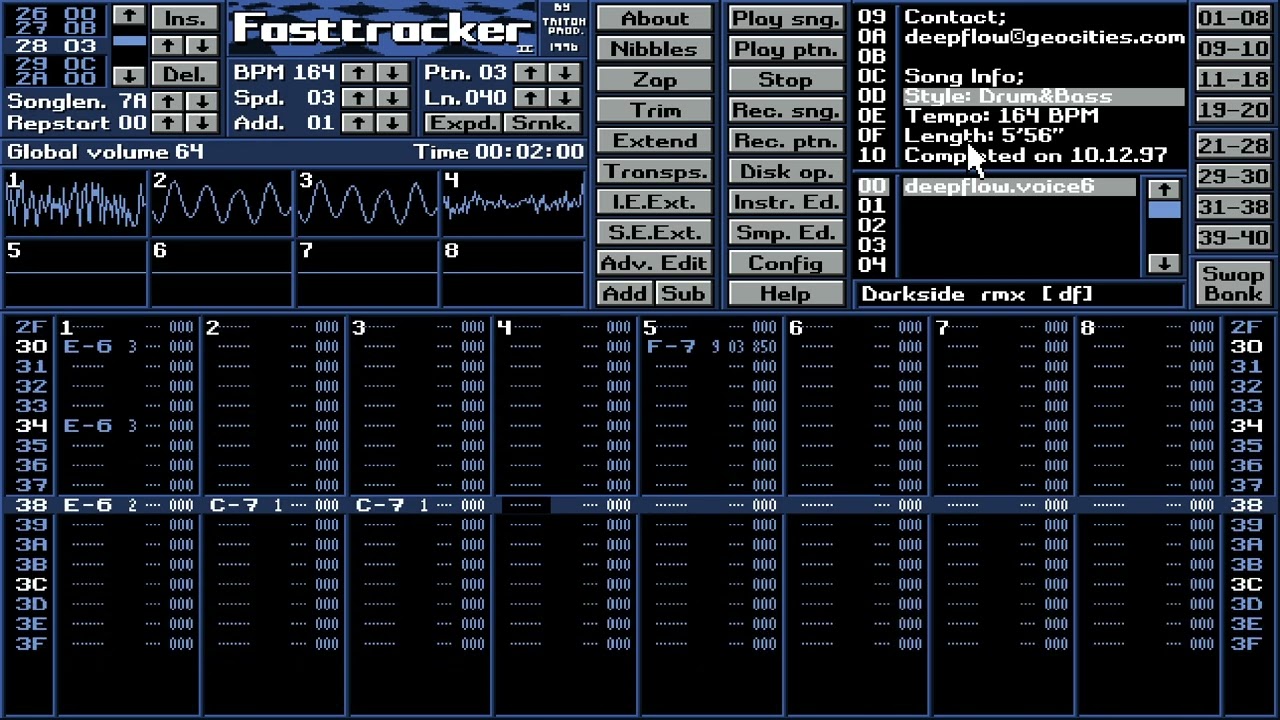Decrease the Repstart value
The image size is (1280, 720).
tap(202, 123)
